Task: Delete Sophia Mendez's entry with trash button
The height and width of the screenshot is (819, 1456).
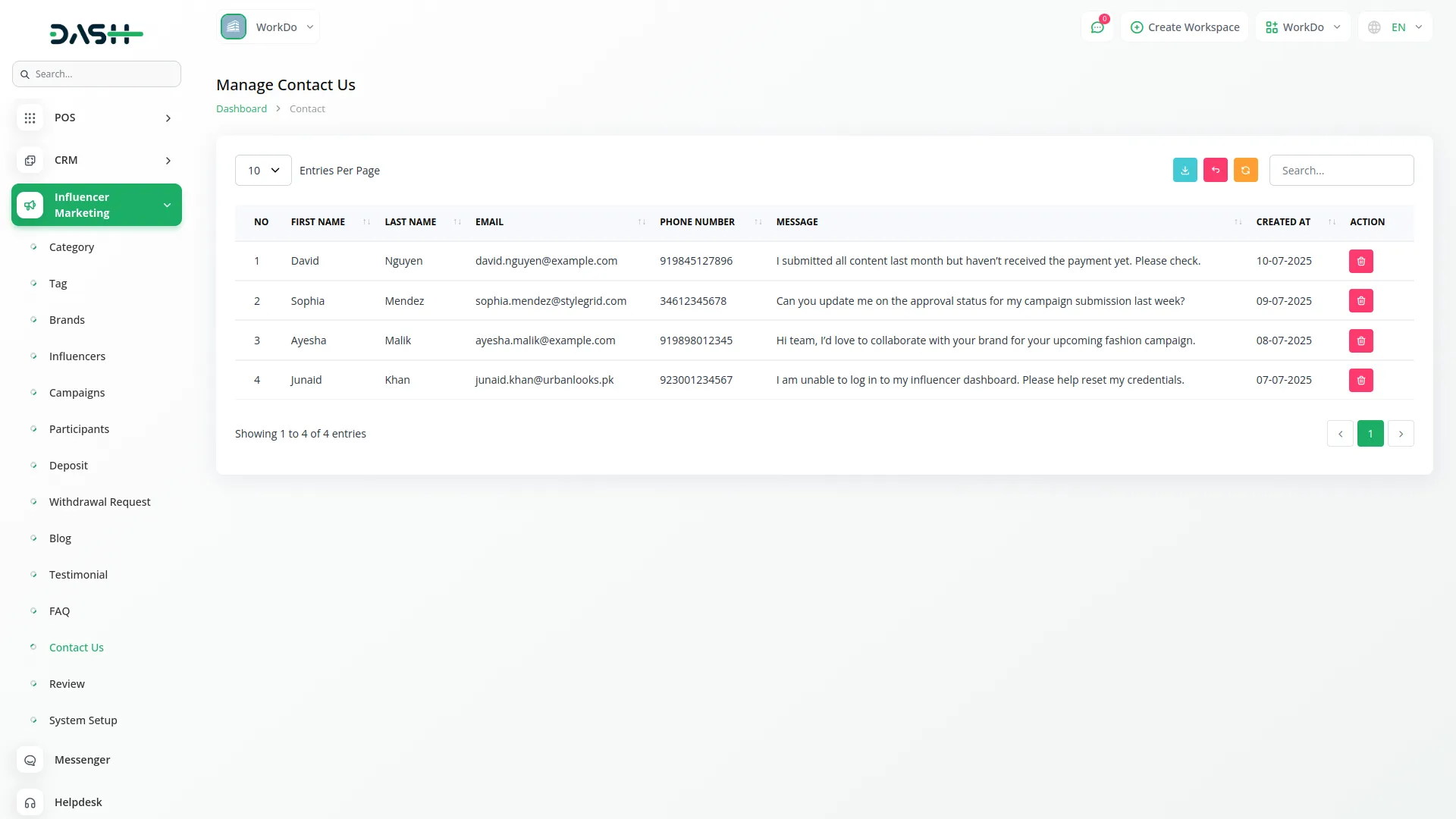Action: coord(1360,301)
